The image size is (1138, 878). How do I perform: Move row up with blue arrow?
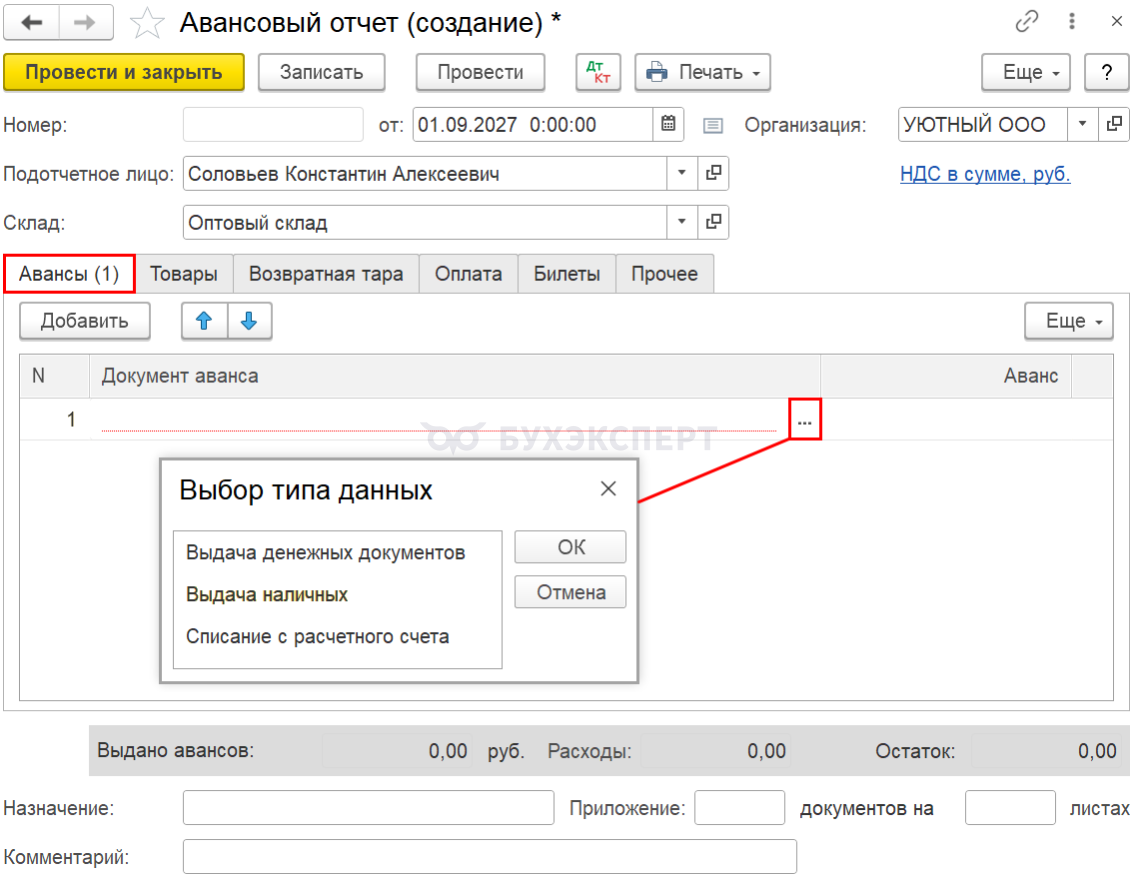point(204,321)
